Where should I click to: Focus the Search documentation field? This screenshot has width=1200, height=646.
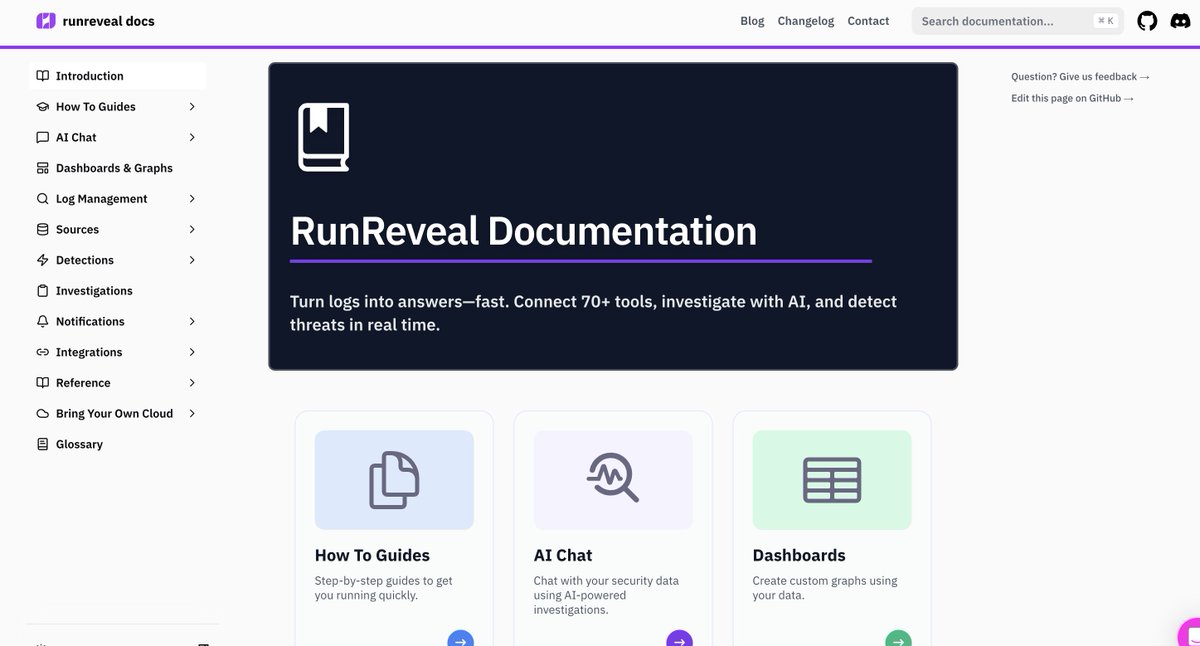[1018, 21]
